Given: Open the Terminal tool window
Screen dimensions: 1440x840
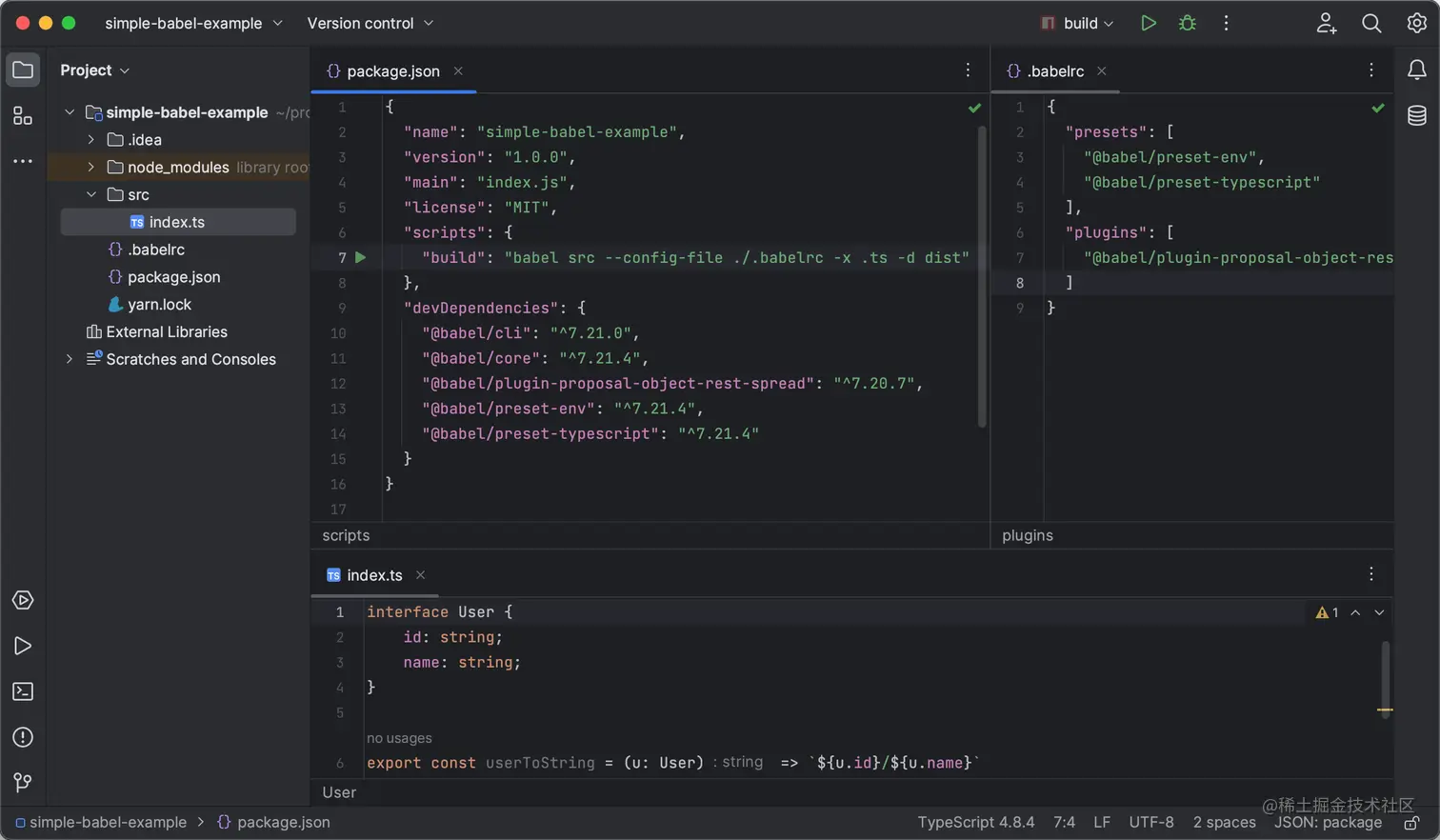Looking at the screenshot, I should coord(23,692).
